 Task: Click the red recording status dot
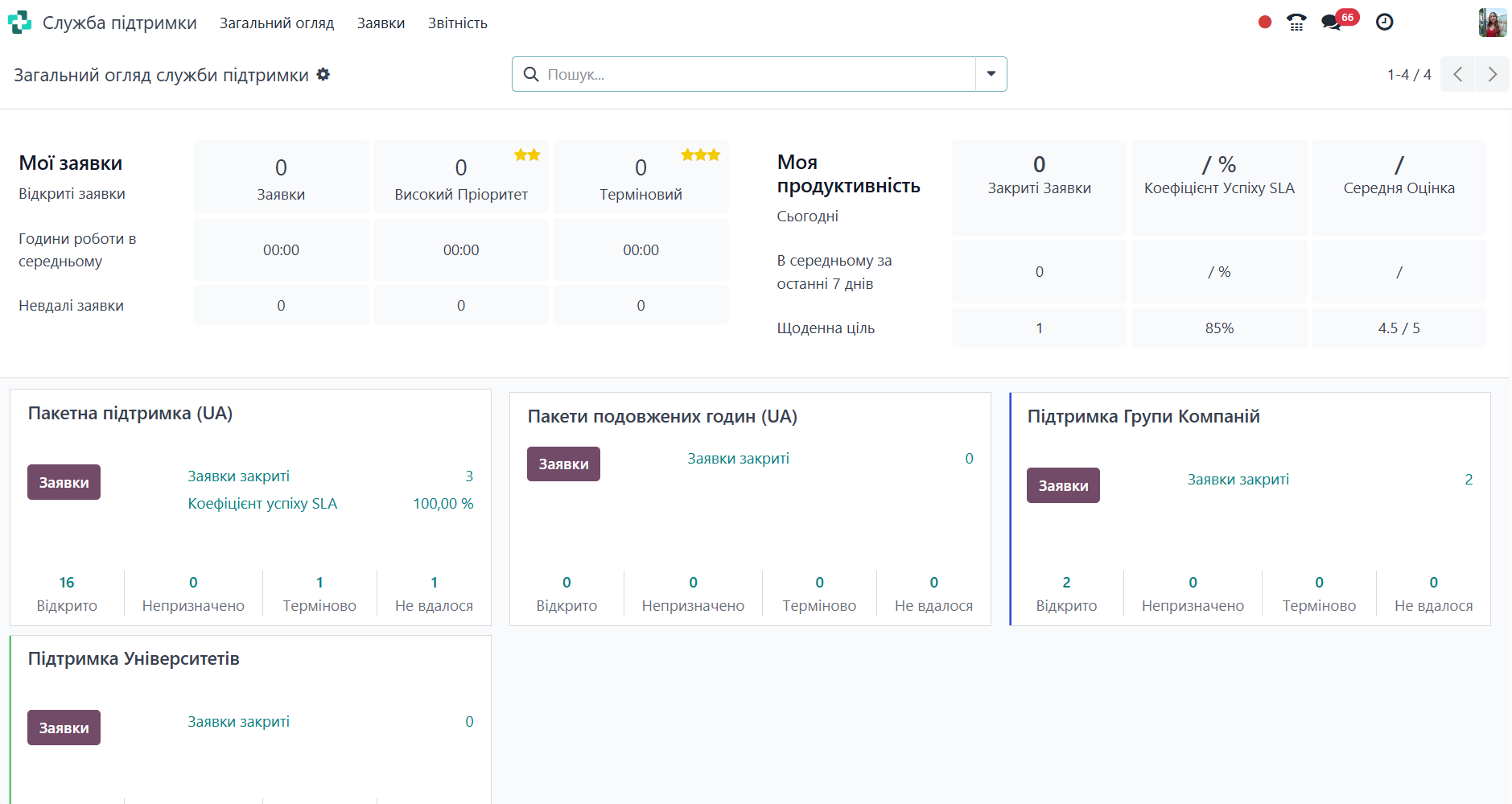click(x=1265, y=23)
